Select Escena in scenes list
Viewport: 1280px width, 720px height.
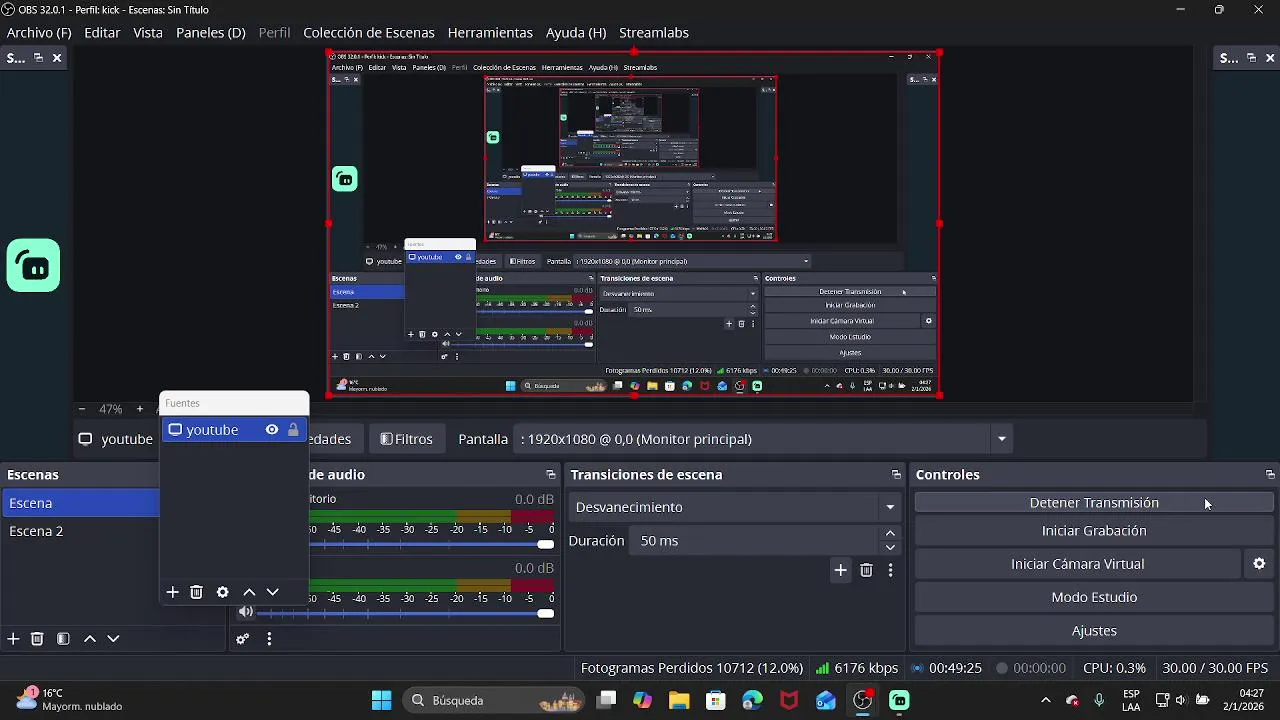82,503
